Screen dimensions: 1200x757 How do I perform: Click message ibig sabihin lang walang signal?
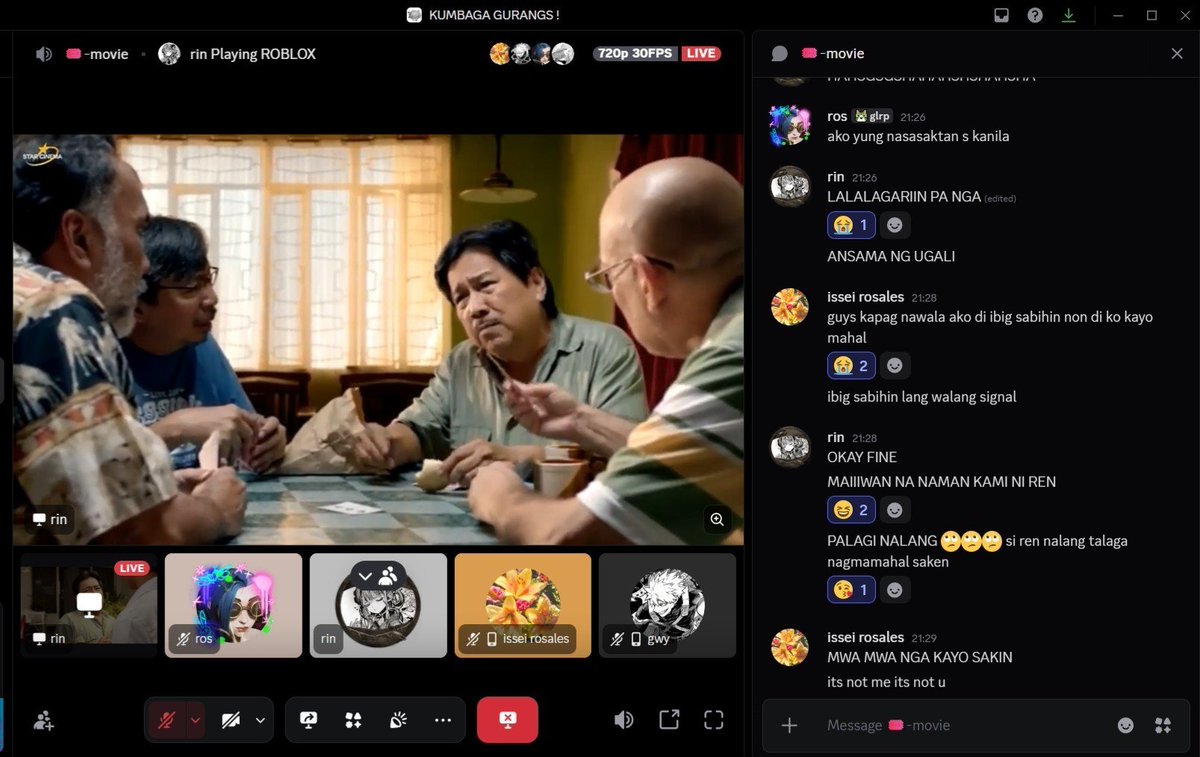(x=922, y=397)
